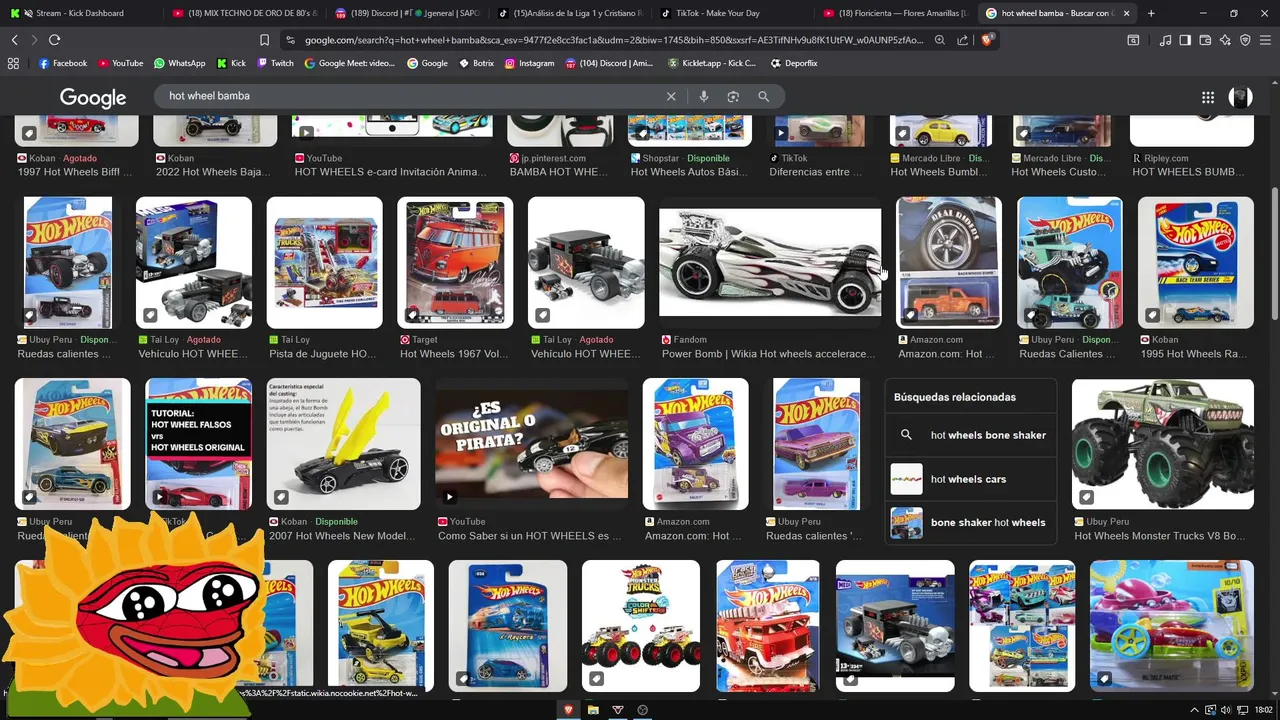The height and width of the screenshot is (720, 1280).
Task: Open the Botrix bookmark
Action: 477,63
